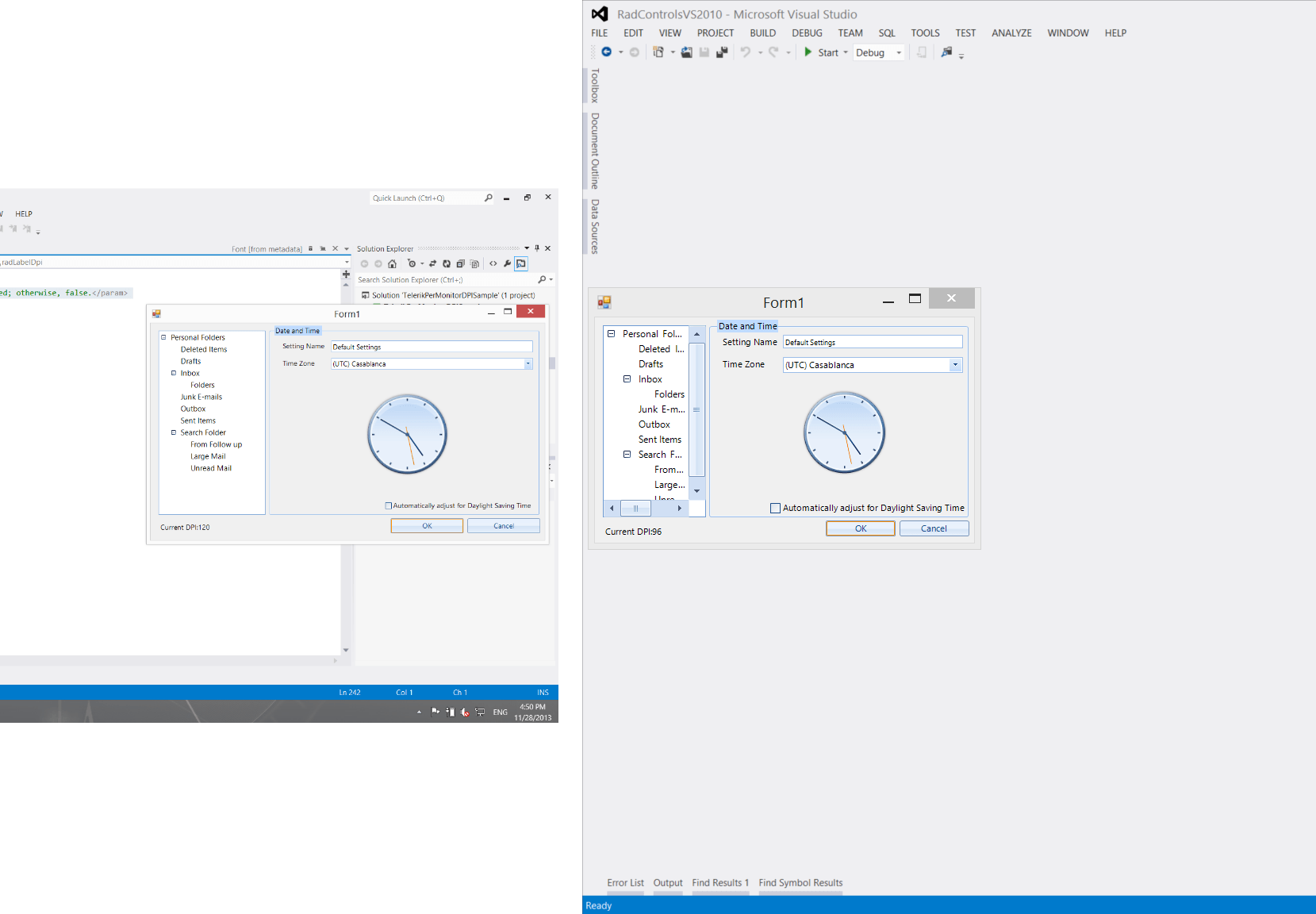Collapse Search Folder in DPI:120 Form1 tree
This screenshot has height=914, width=1316.
[x=174, y=432]
